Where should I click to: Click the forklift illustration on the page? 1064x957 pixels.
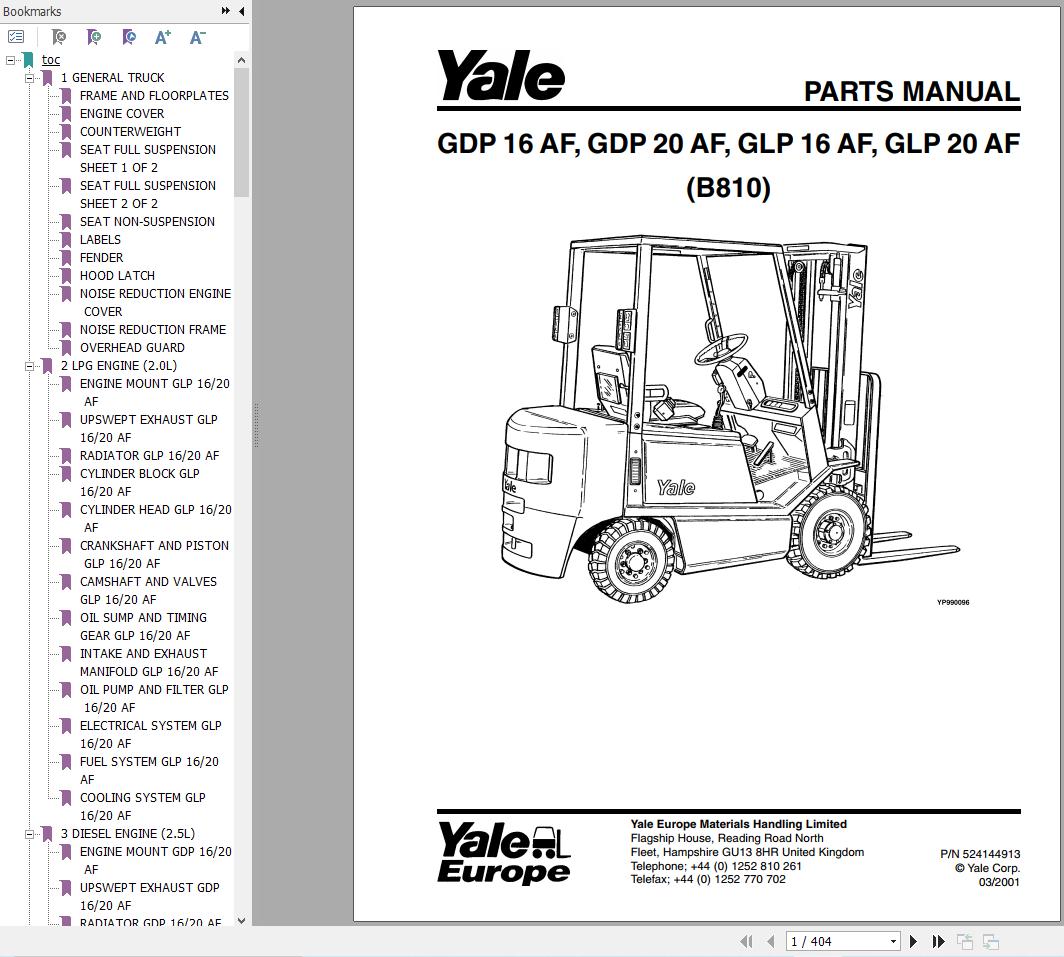coord(730,417)
